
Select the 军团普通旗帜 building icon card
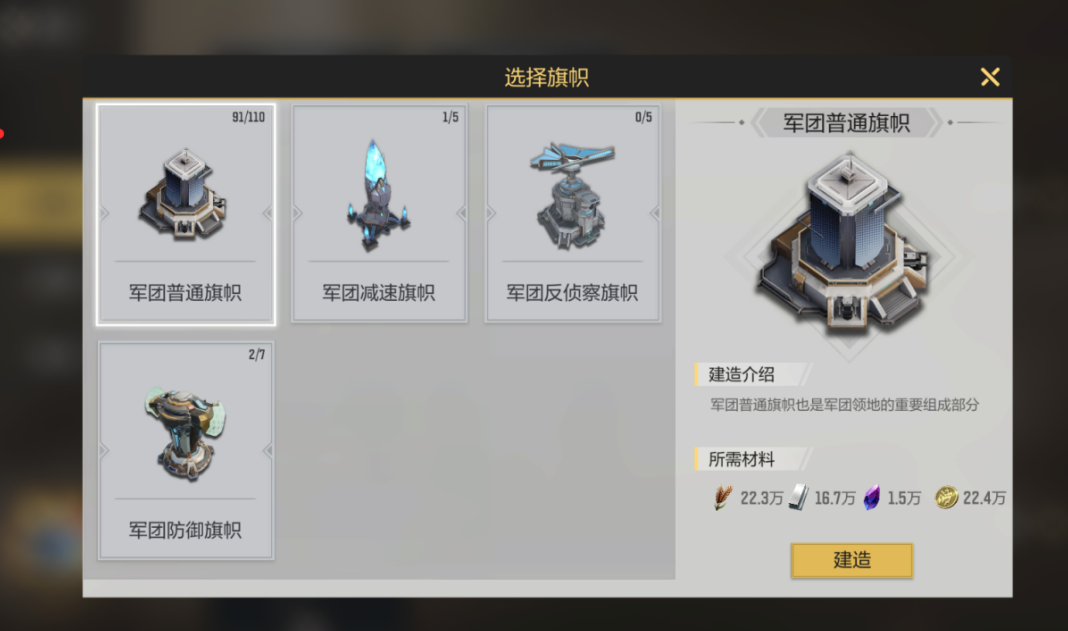coord(186,214)
